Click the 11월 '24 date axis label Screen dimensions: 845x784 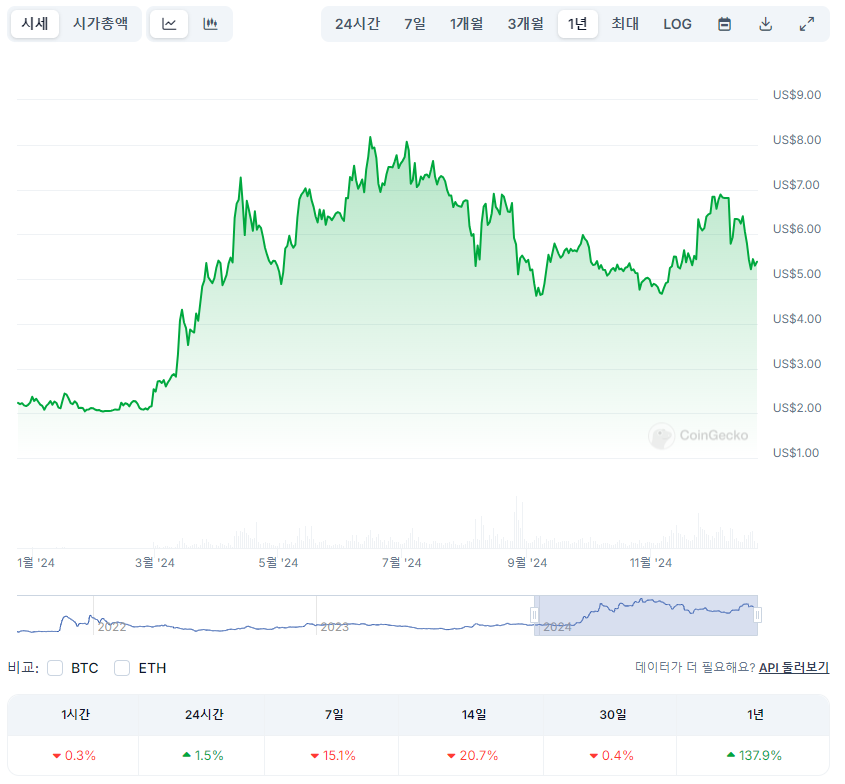[651, 563]
